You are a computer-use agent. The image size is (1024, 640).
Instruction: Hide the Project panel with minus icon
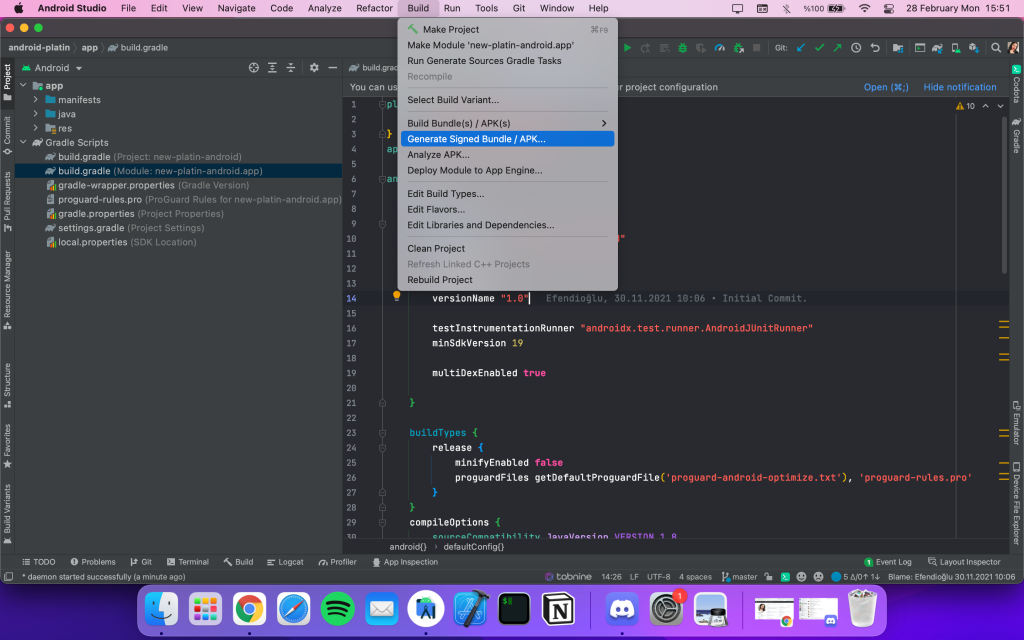[332, 68]
